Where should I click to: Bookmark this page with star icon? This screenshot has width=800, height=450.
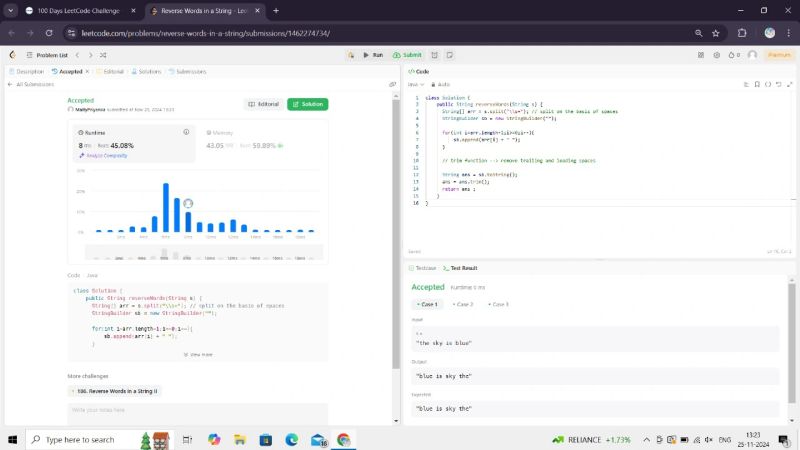716,33
